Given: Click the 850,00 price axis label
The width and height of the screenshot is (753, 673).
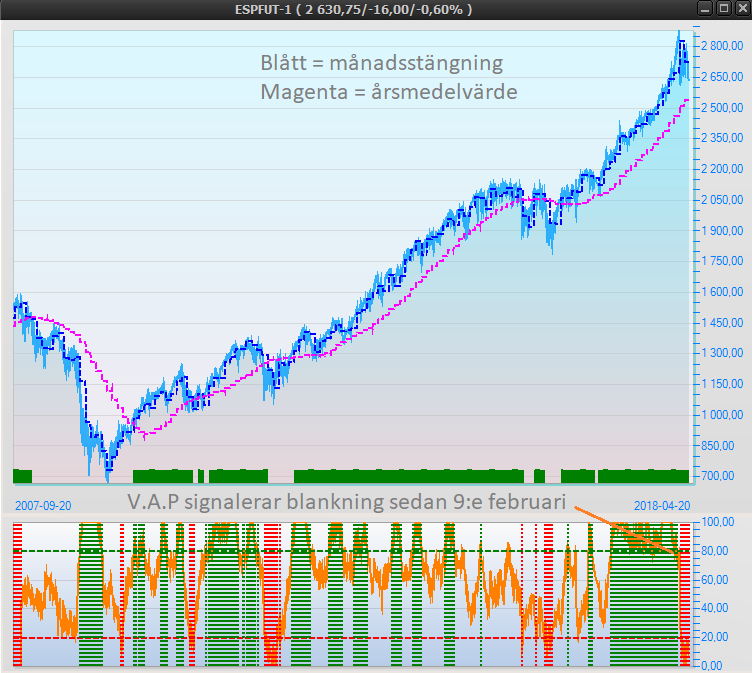Looking at the screenshot, I should coord(717,446).
